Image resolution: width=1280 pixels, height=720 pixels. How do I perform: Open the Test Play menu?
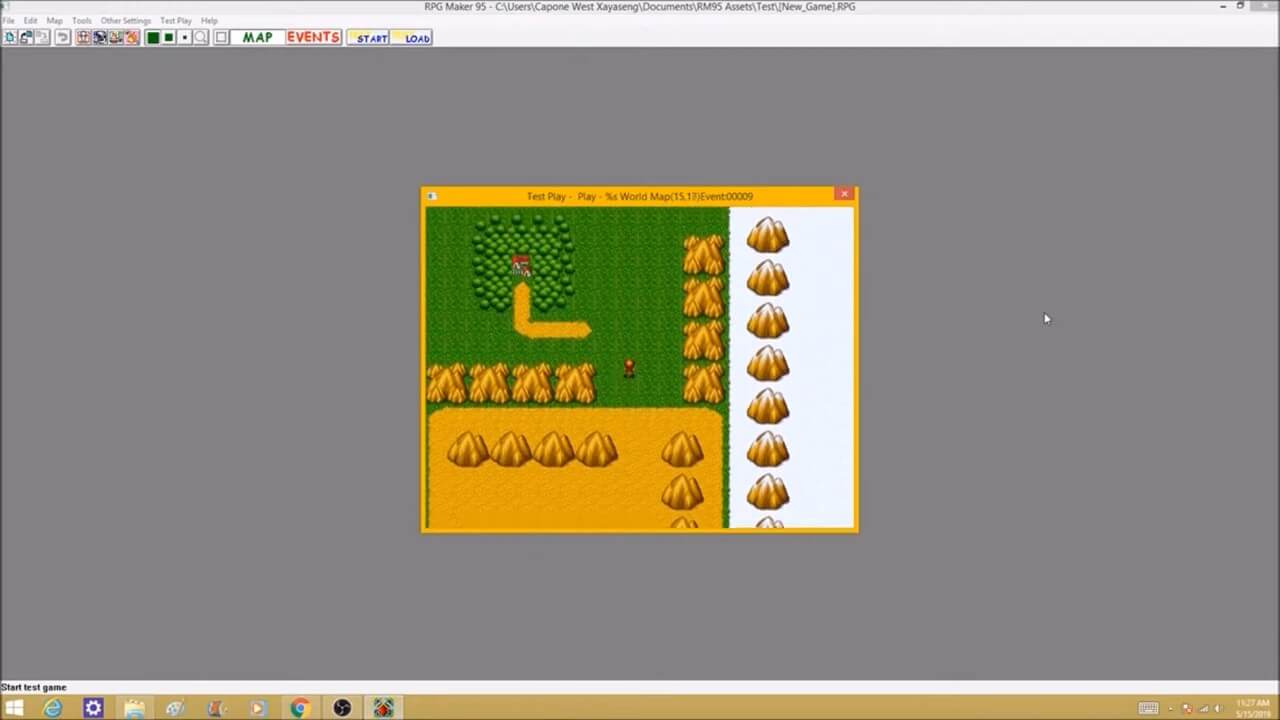tap(176, 20)
